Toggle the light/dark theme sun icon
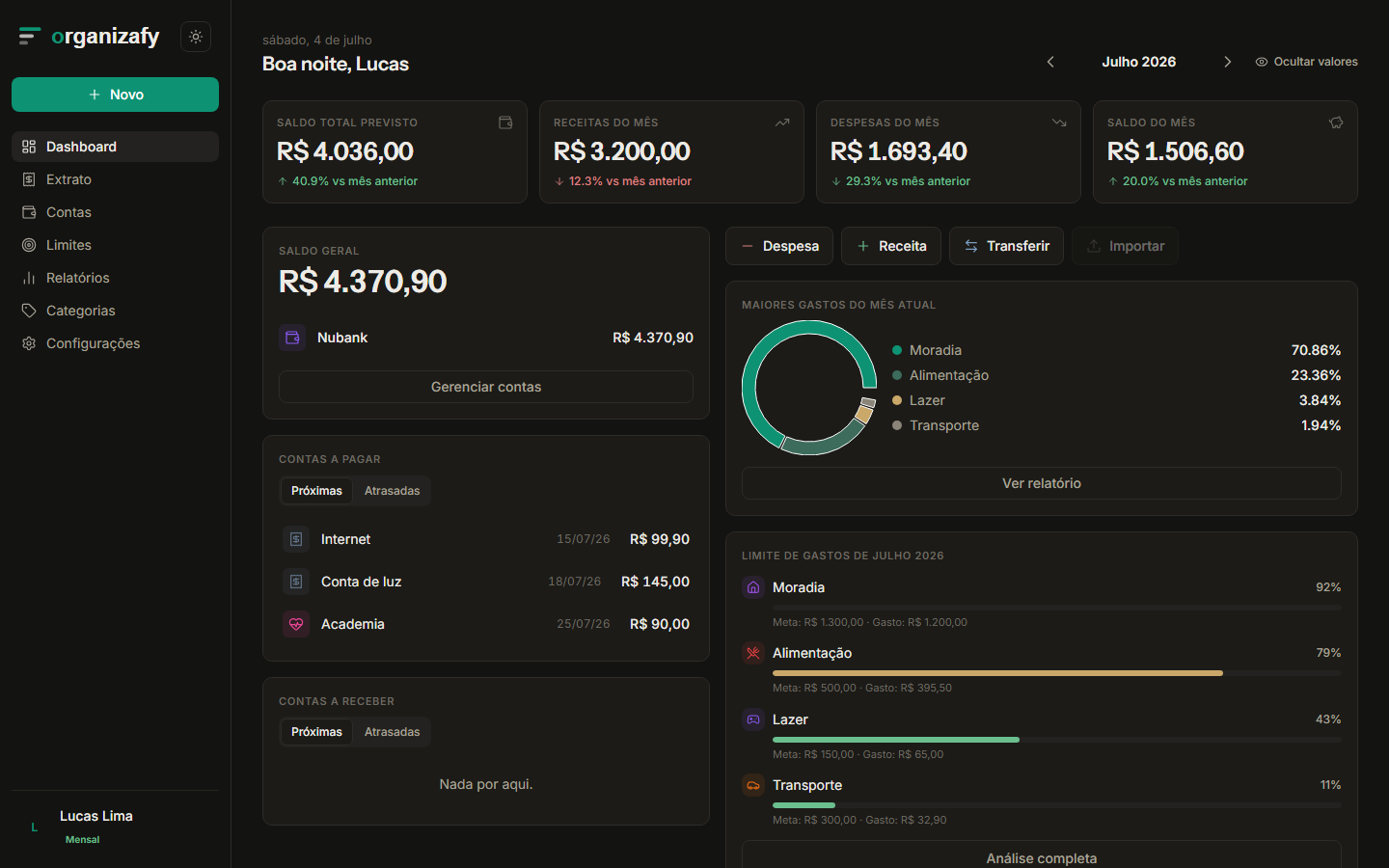This screenshot has width=1389, height=868. click(196, 37)
